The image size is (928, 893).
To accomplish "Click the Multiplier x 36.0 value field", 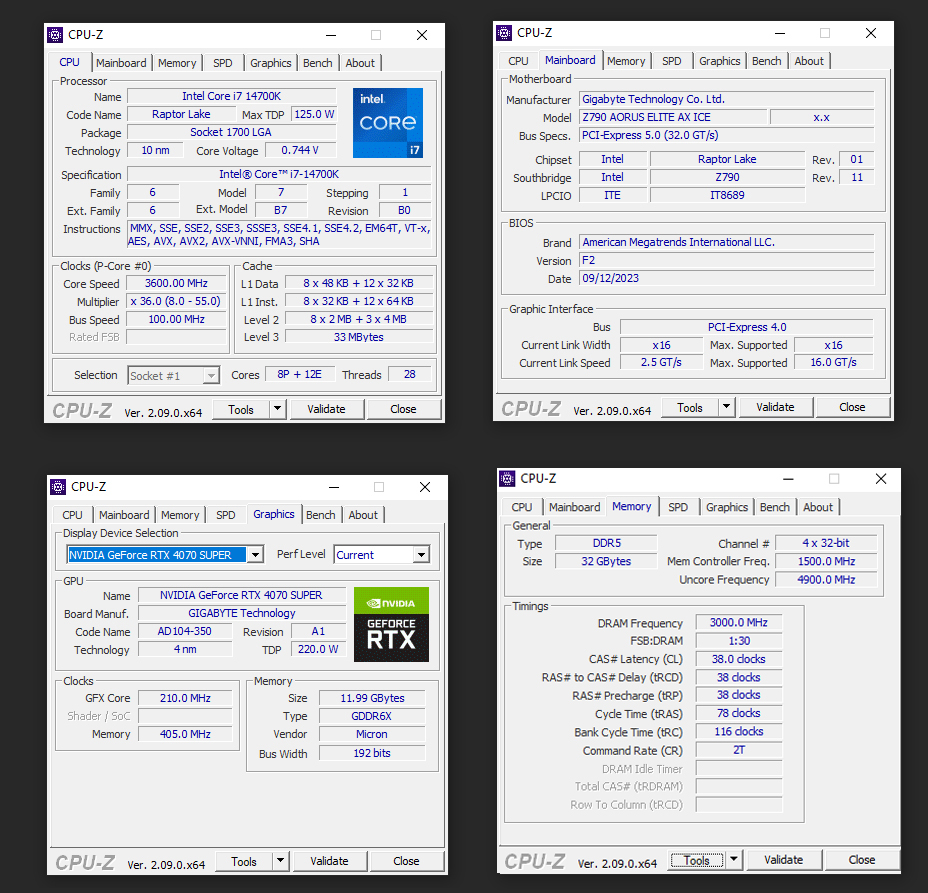I will 176,301.
